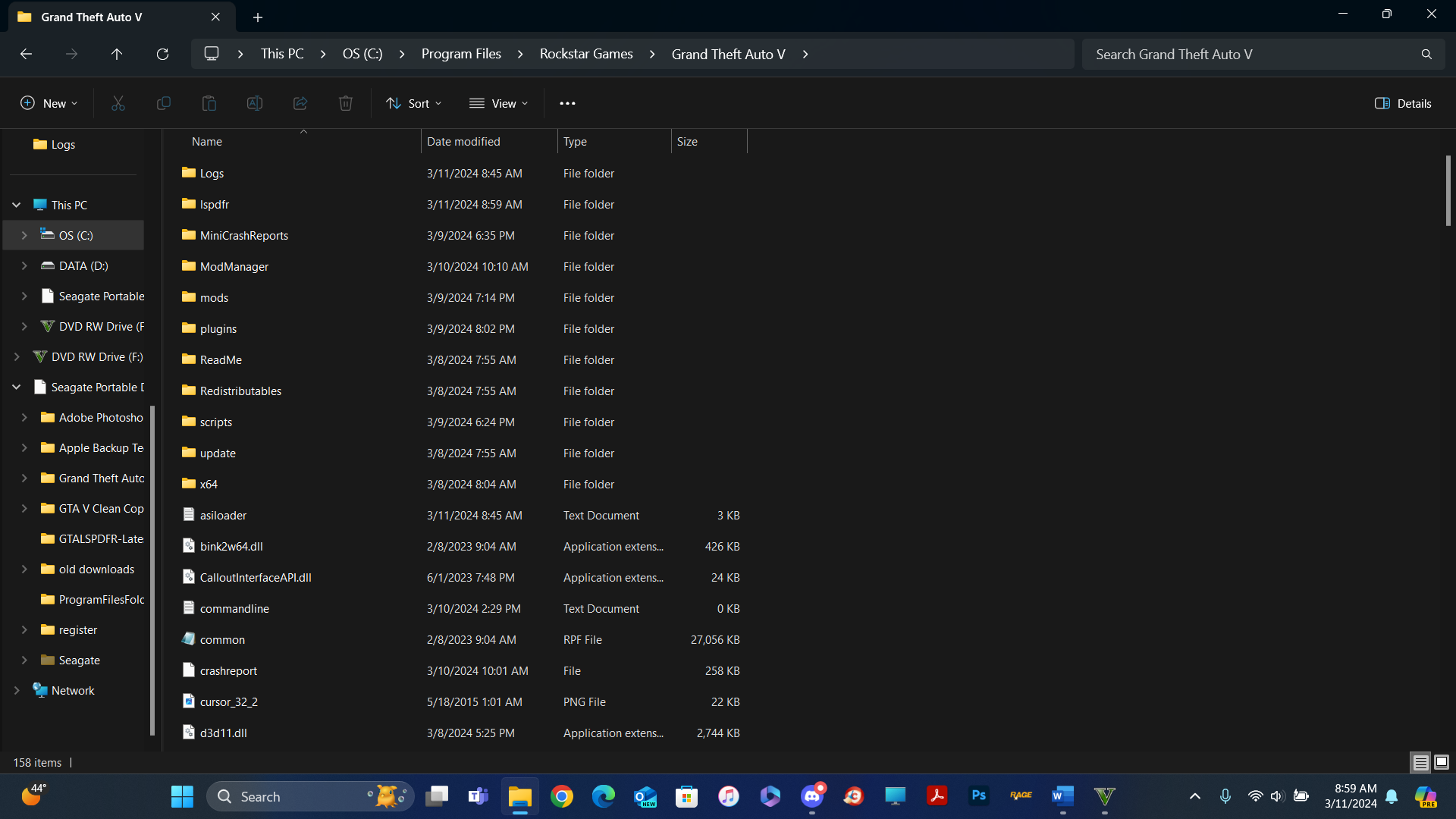
Task: Click the Delete trash icon in toolbar
Action: 346,103
